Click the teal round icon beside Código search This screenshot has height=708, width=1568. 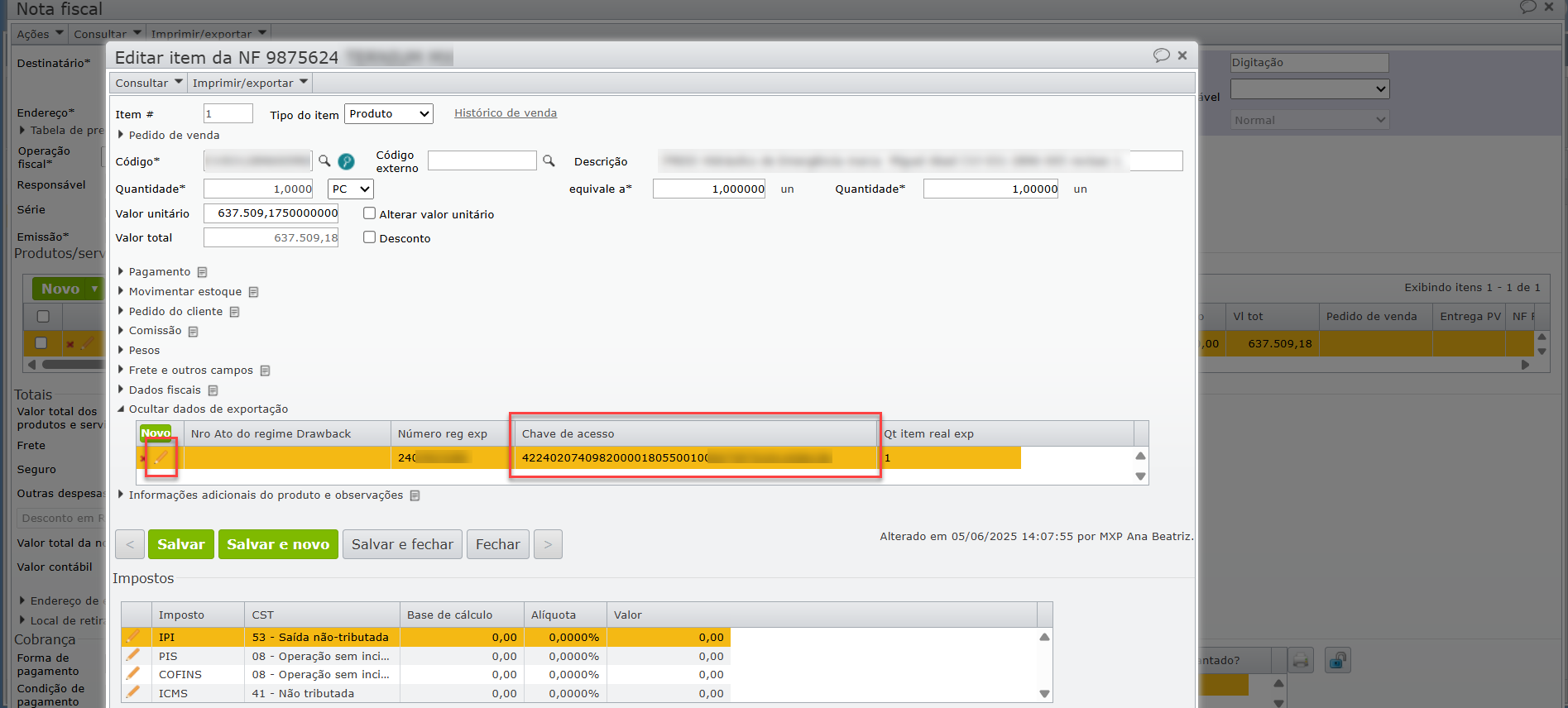[x=346, y=161]
